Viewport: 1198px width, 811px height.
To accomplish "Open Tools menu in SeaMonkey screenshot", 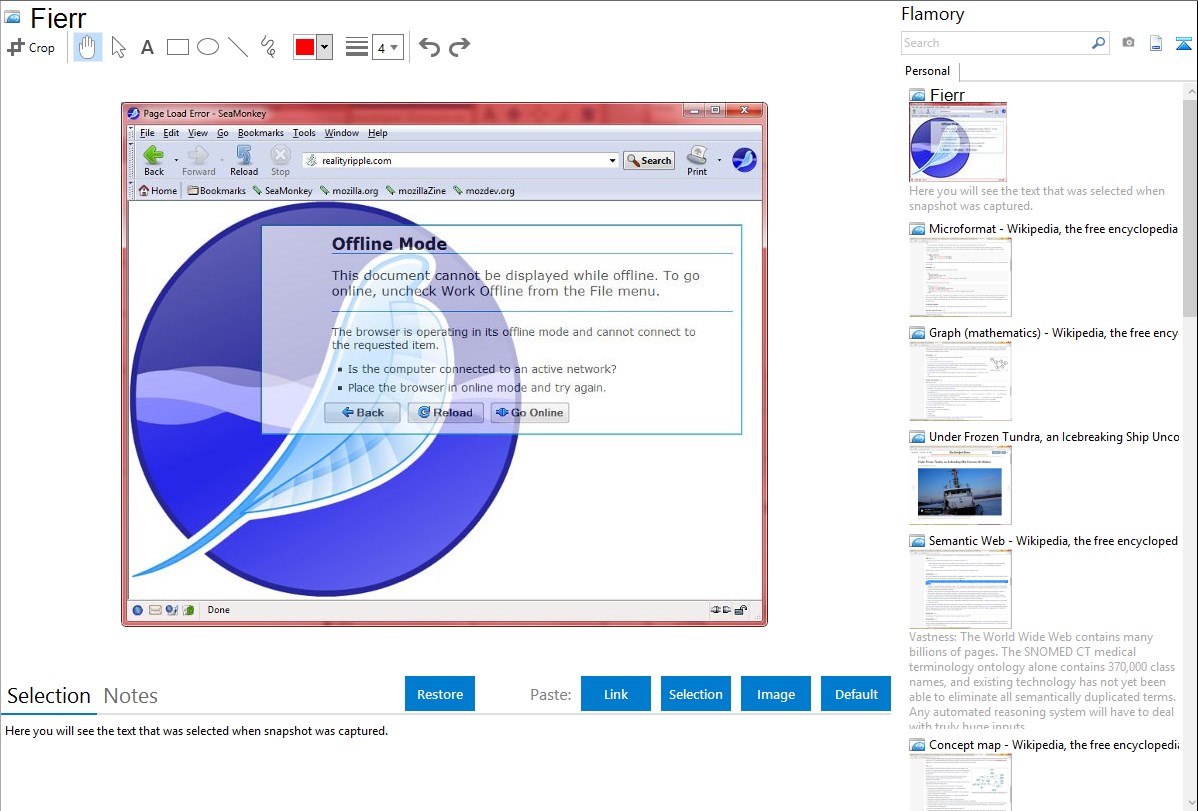I will [x=304, y=133].
